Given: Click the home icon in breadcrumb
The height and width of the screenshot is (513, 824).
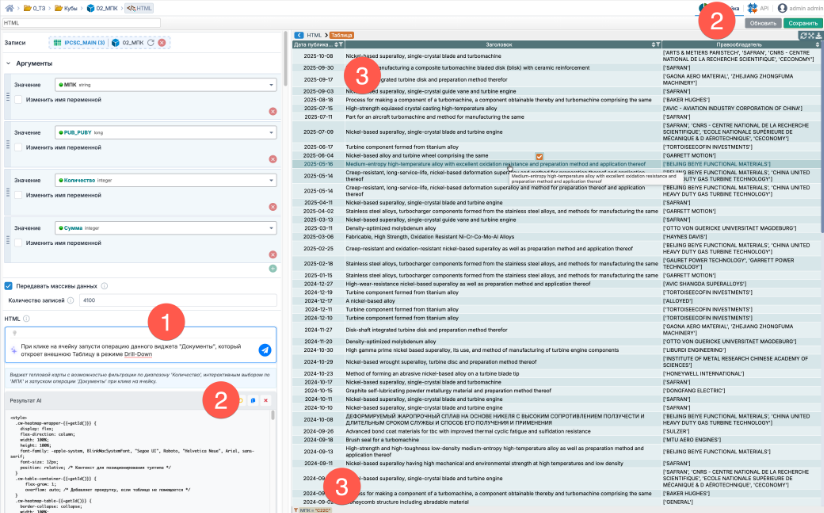Looking at the screenshot, I should 8,7.
